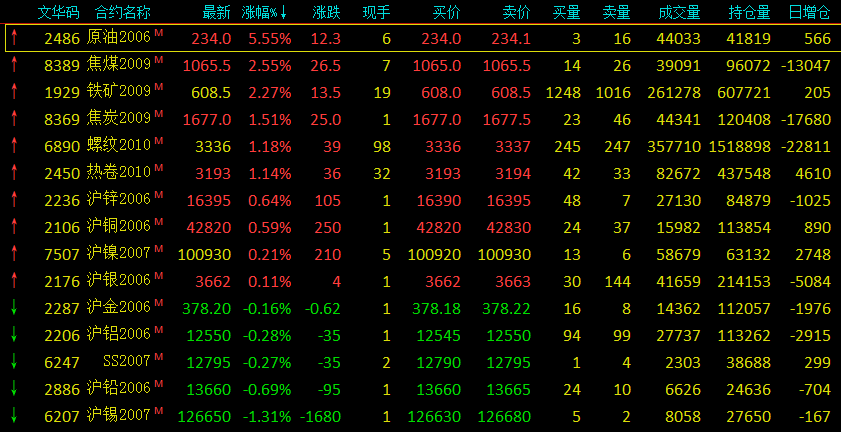
Task: Click the red up arrow for 焦煤2009
Action: pyautogui.click(x=14, y=65)
